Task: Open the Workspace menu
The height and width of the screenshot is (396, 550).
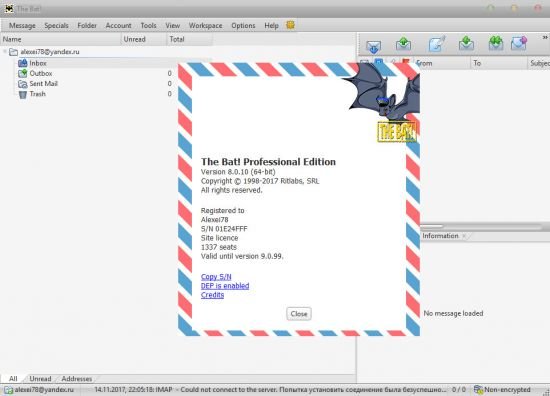Action: [x=206, y=26]
